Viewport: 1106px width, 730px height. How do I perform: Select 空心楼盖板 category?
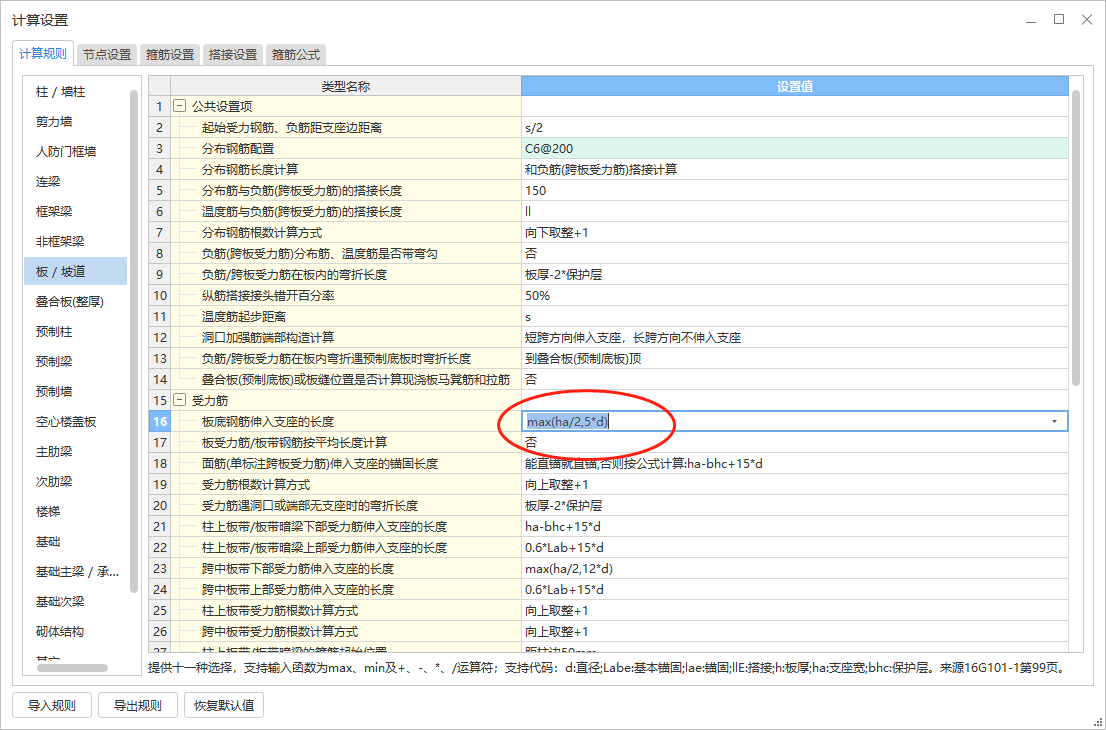[x=75, y=422]
